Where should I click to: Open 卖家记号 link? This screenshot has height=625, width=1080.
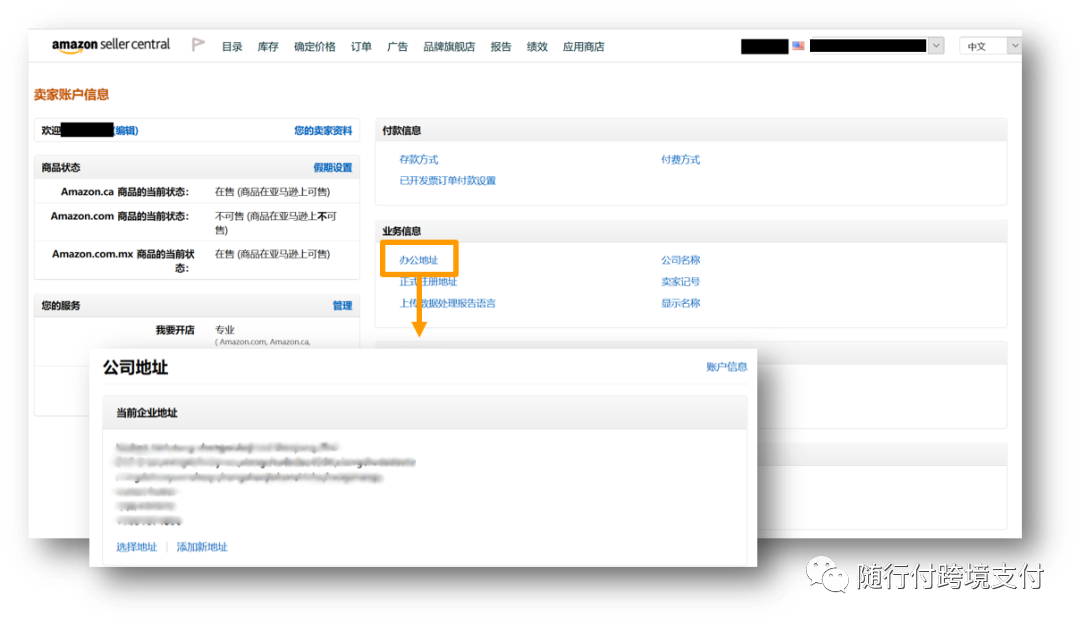(x=681, y=281)
